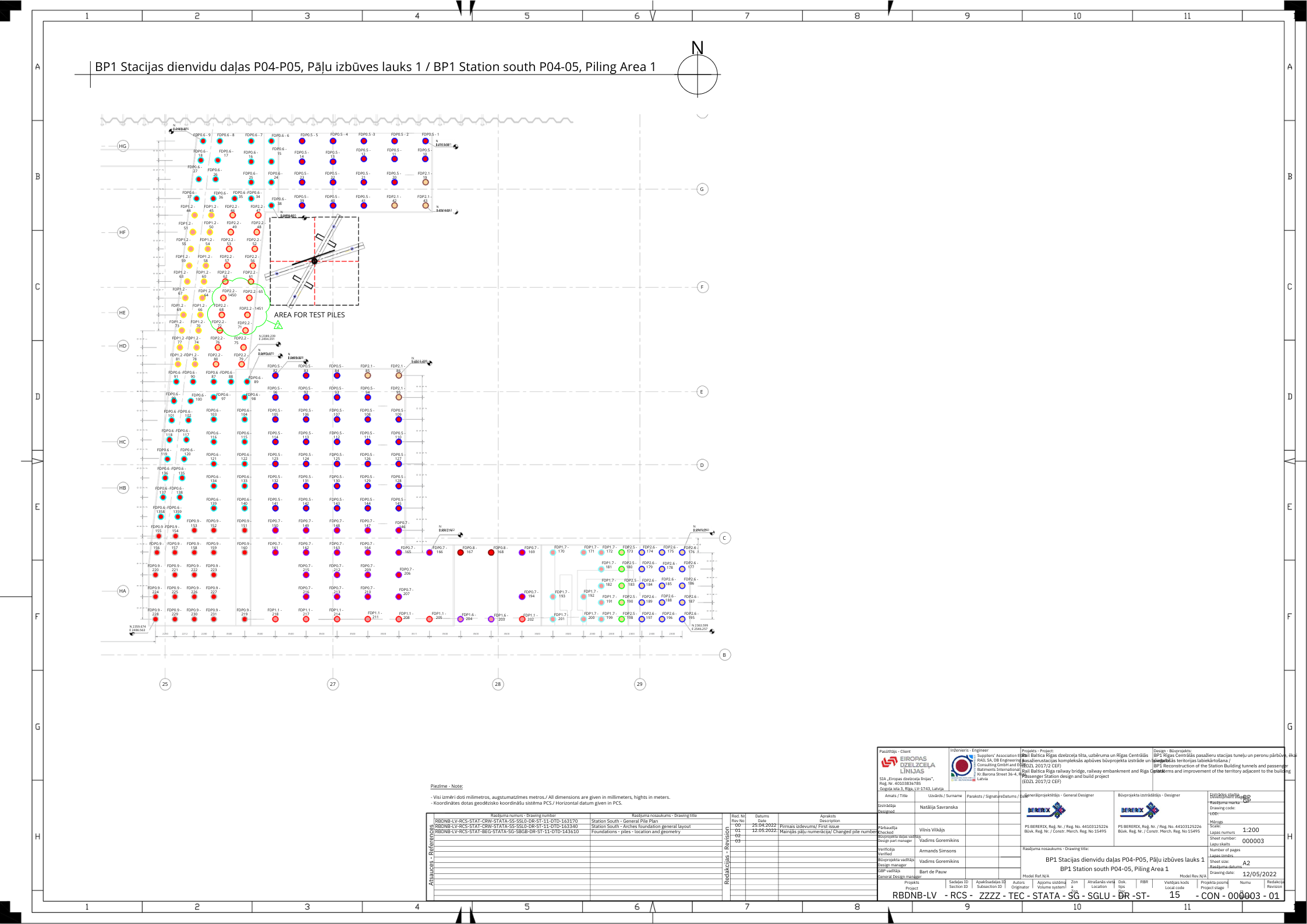Click the engineer association circular logo
Viewport: 1307px width, 924px height.
(962, 766)
